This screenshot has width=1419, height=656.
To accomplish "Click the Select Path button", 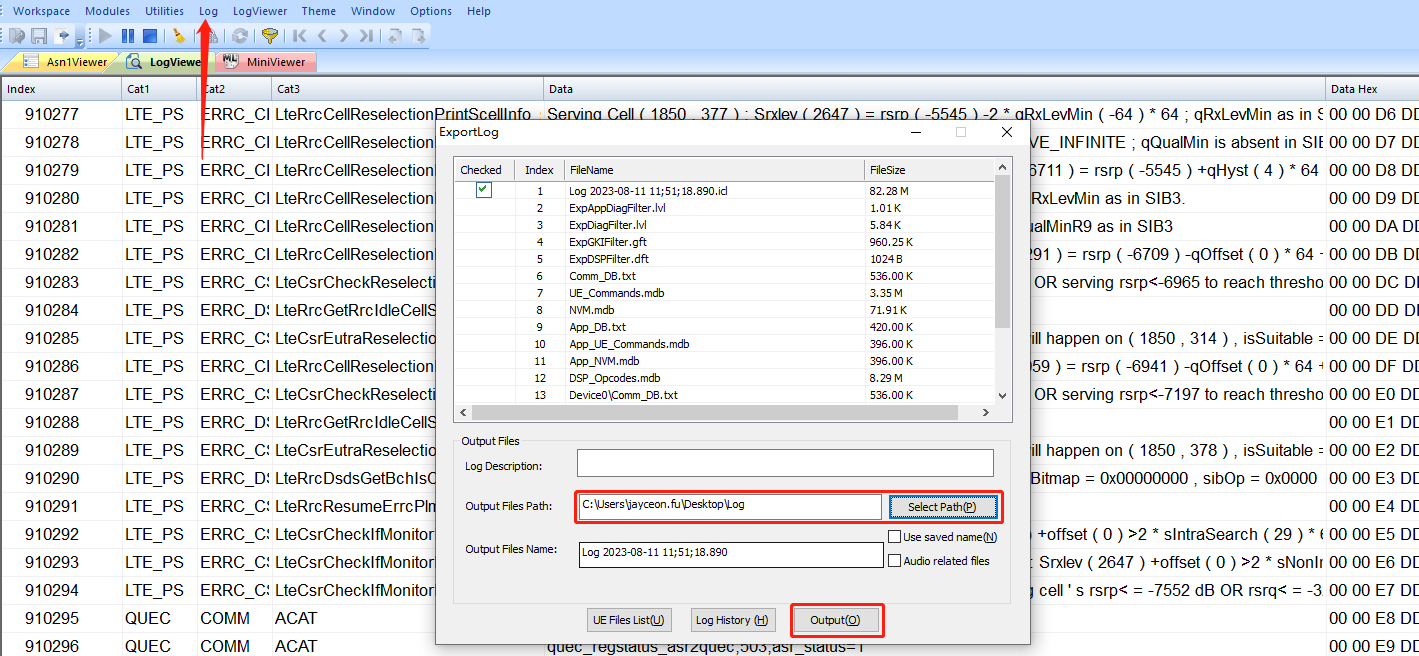I will click(x=942, y=507).
